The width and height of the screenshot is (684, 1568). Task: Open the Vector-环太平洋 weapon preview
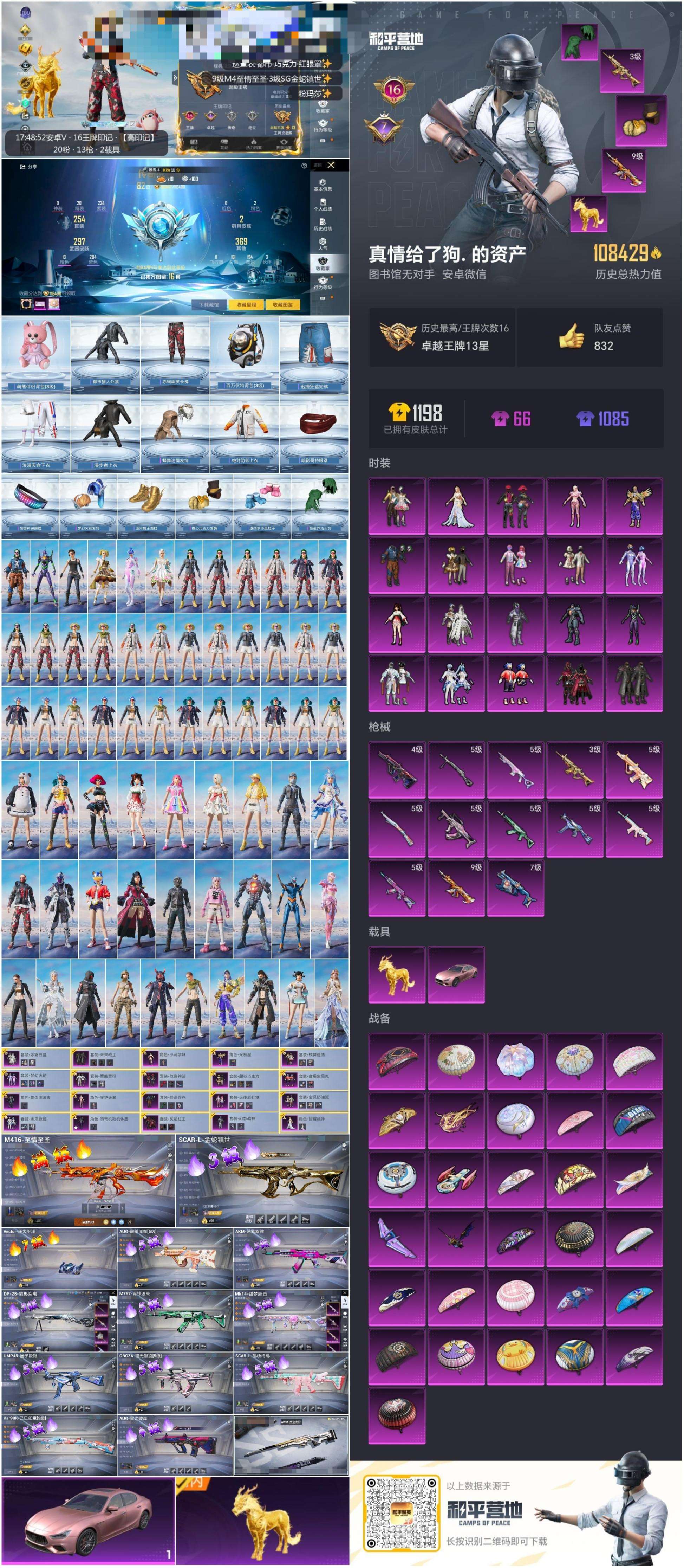click(59, 1258)
